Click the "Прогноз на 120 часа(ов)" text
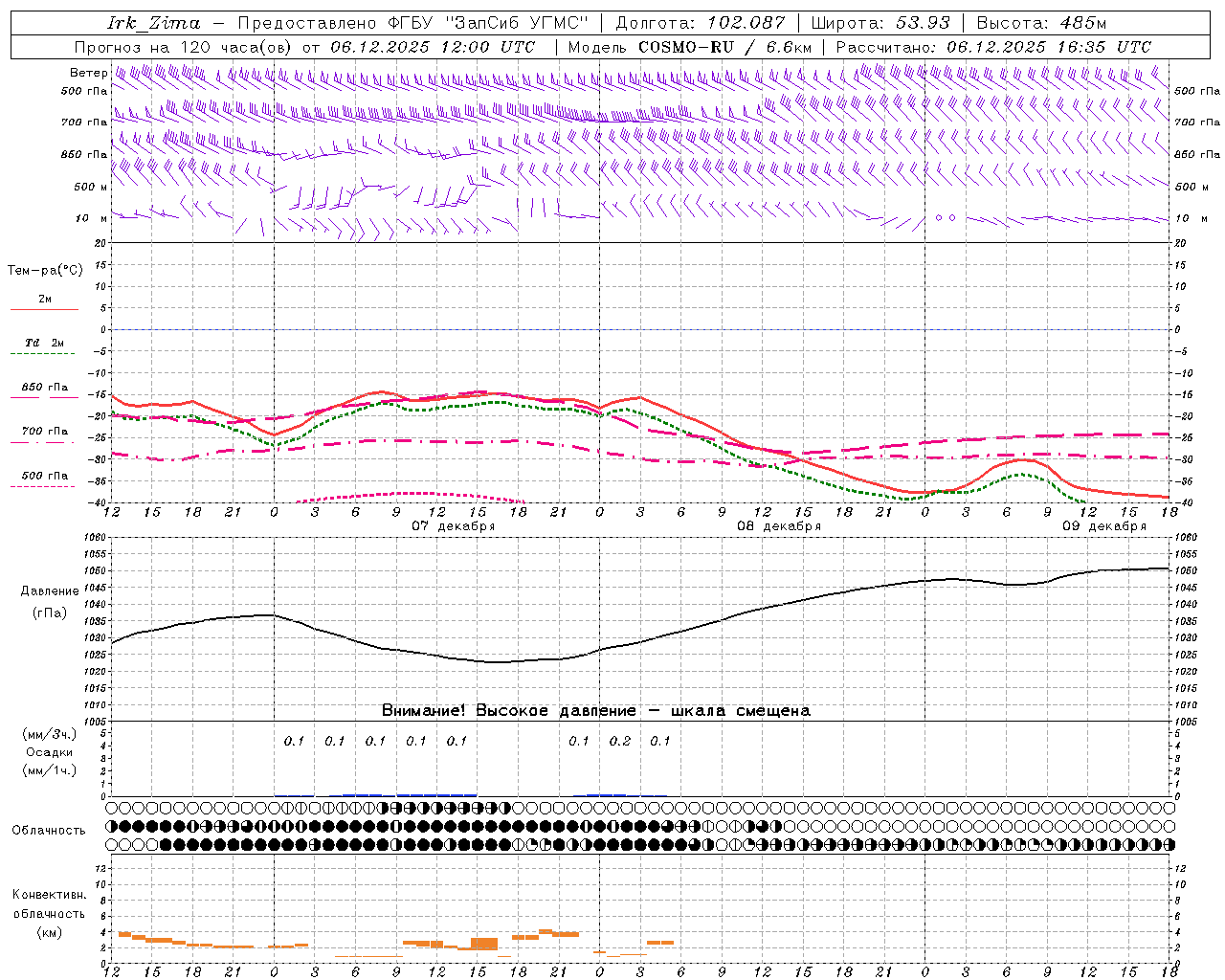Image resolution: width=1225 pixels, height=980 pixels. point(184,47)
